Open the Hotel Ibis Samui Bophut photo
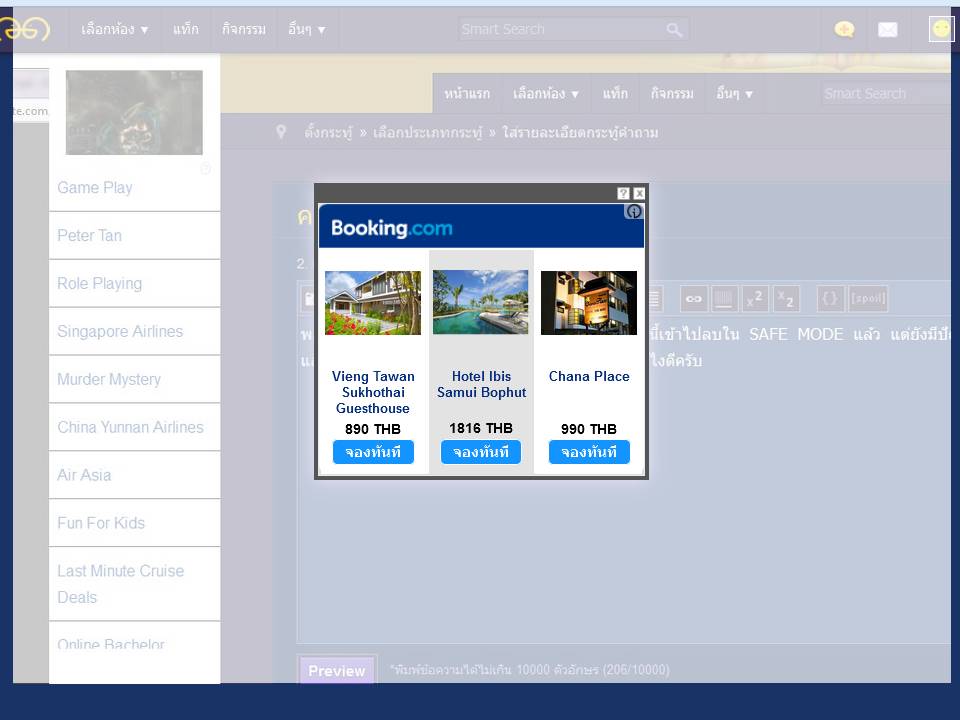Screen dimensions: 960x720 pyautogui.click(x=481, y=302)
